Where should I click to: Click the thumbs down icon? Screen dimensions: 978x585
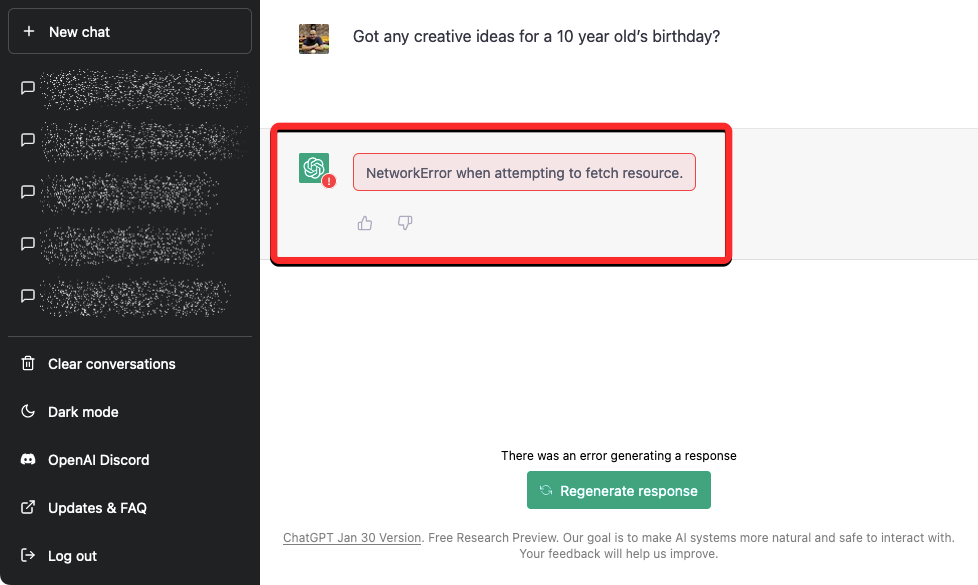(405, 223)
